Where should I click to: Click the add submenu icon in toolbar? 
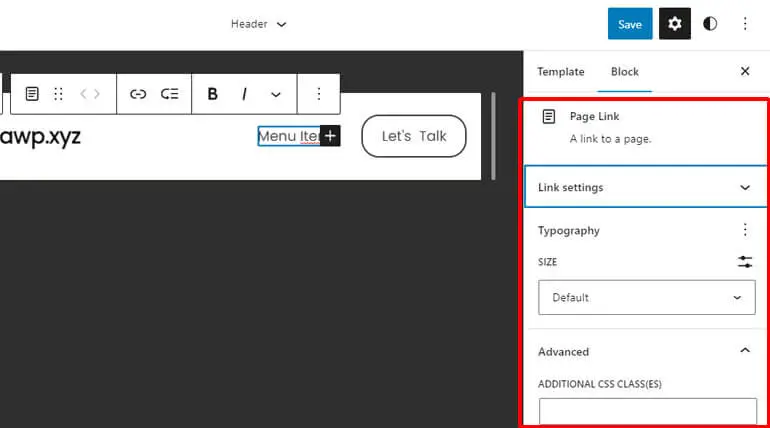pyautogui.click(x=169, y=94)
